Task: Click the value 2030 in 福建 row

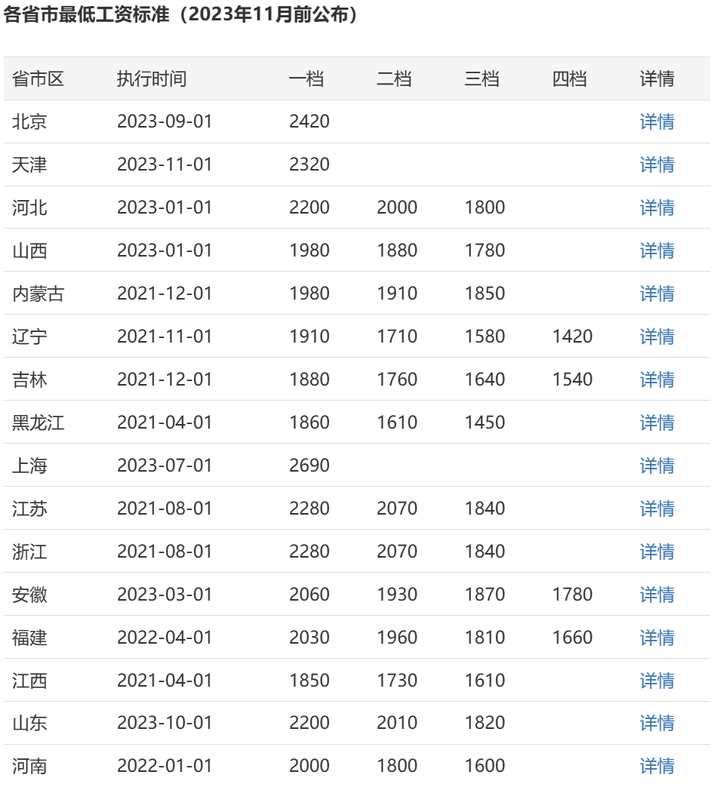Action: 309,637
